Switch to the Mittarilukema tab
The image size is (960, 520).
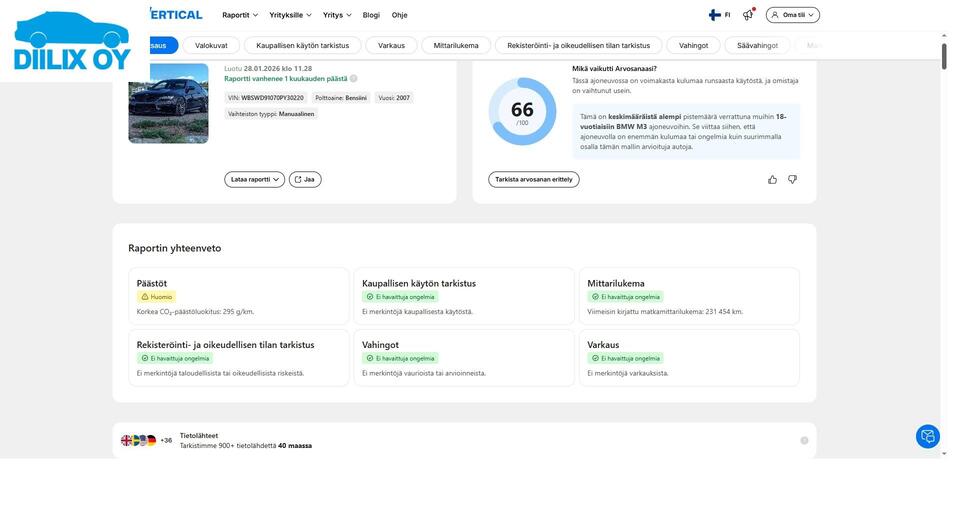456,45
